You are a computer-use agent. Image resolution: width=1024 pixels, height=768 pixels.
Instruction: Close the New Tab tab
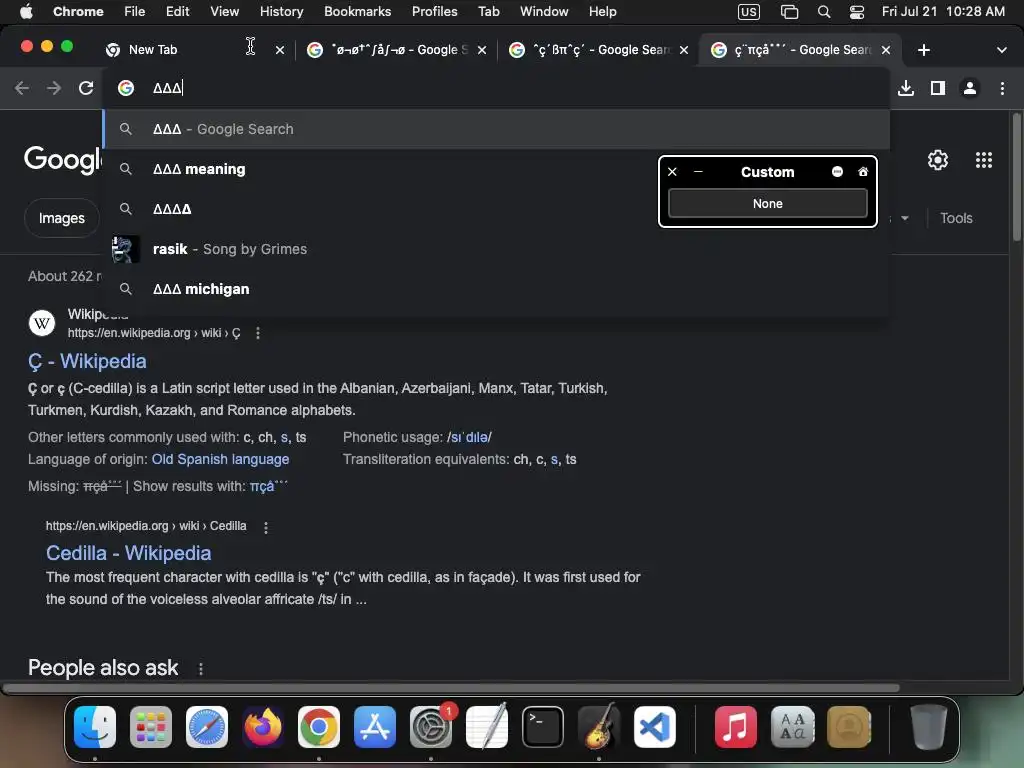tap(280, 50)
